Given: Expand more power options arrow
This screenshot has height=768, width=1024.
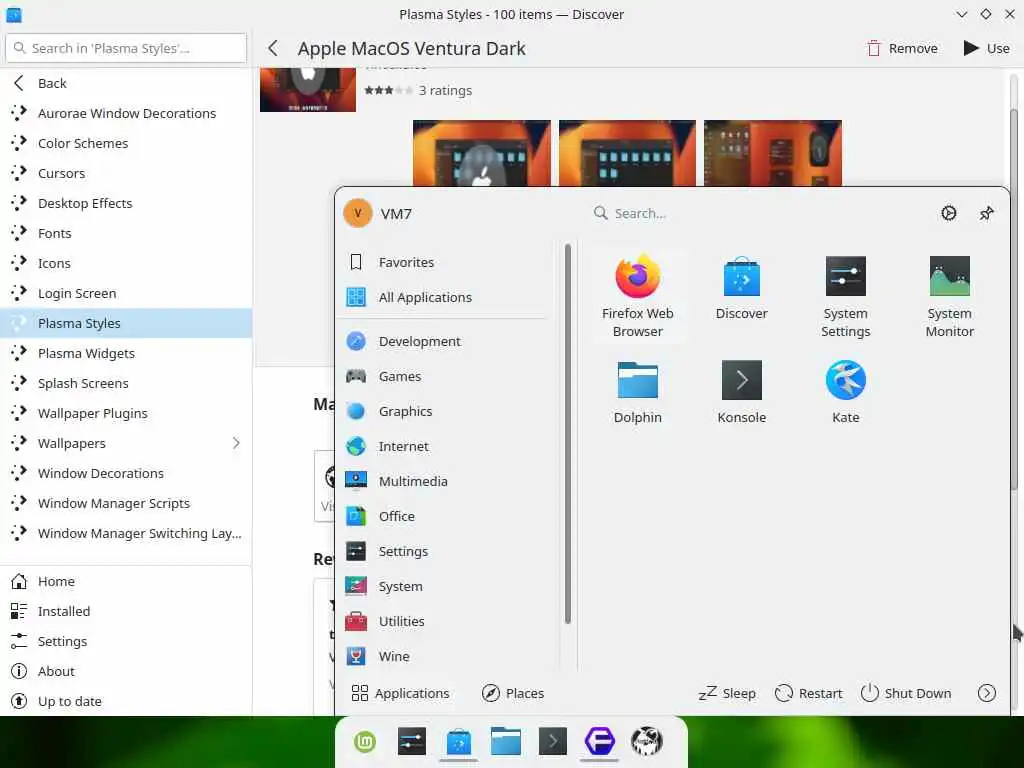Looking at the screenshot, I should [x=986, y=693].
